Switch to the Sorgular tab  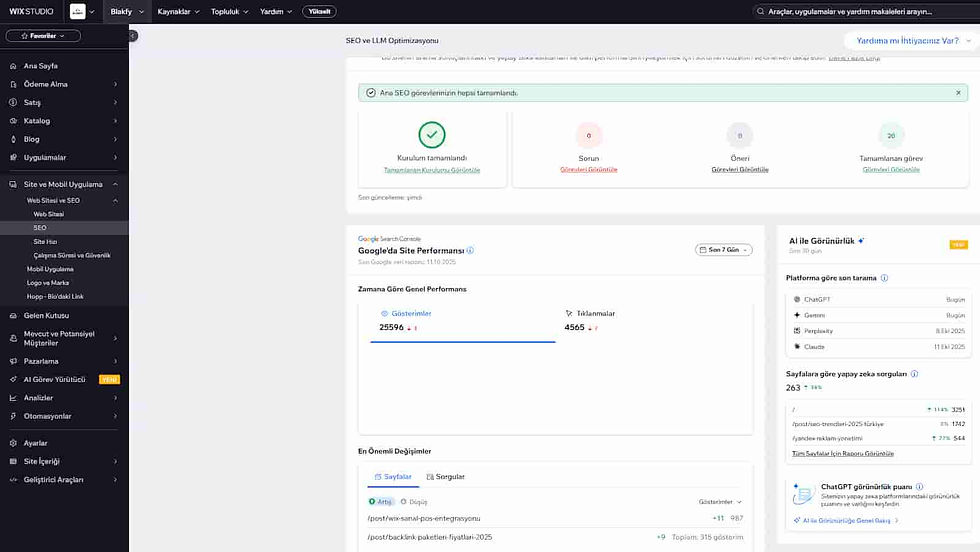pos(446,476)
